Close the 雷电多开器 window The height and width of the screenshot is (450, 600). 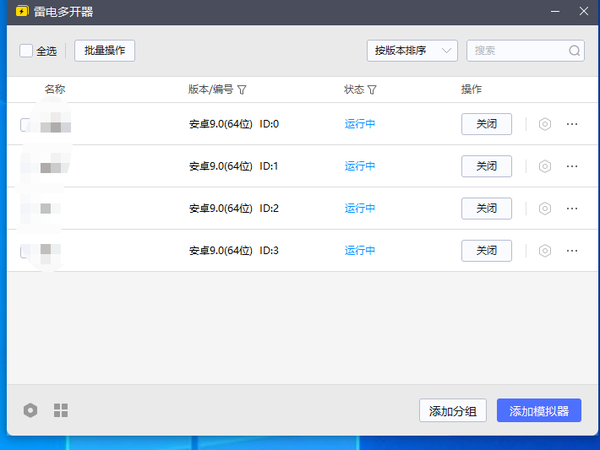(x=584, y=11)
